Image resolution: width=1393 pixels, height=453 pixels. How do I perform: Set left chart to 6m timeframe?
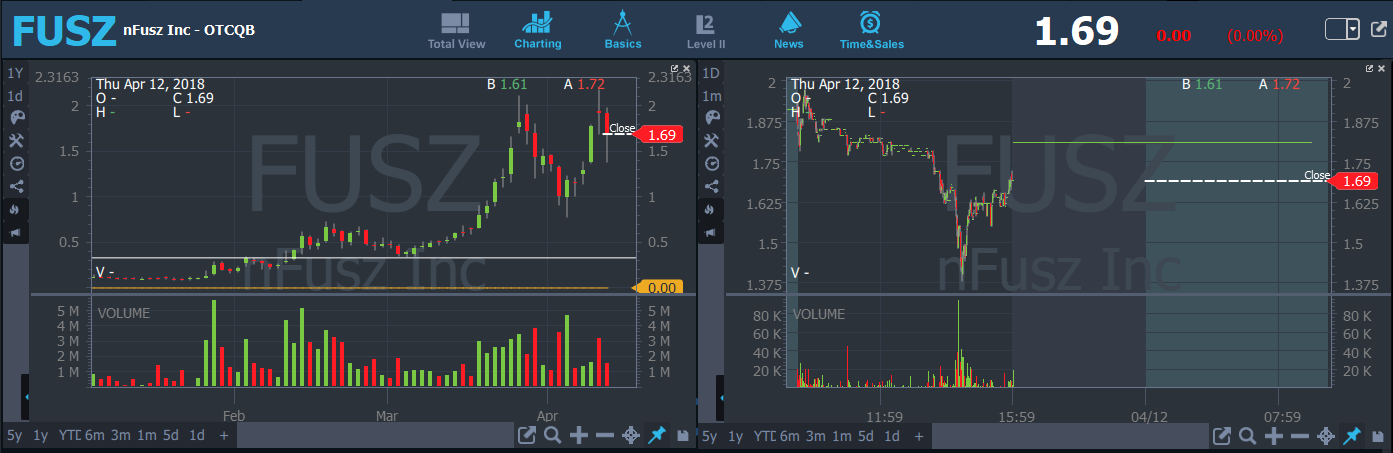(94, 436)
